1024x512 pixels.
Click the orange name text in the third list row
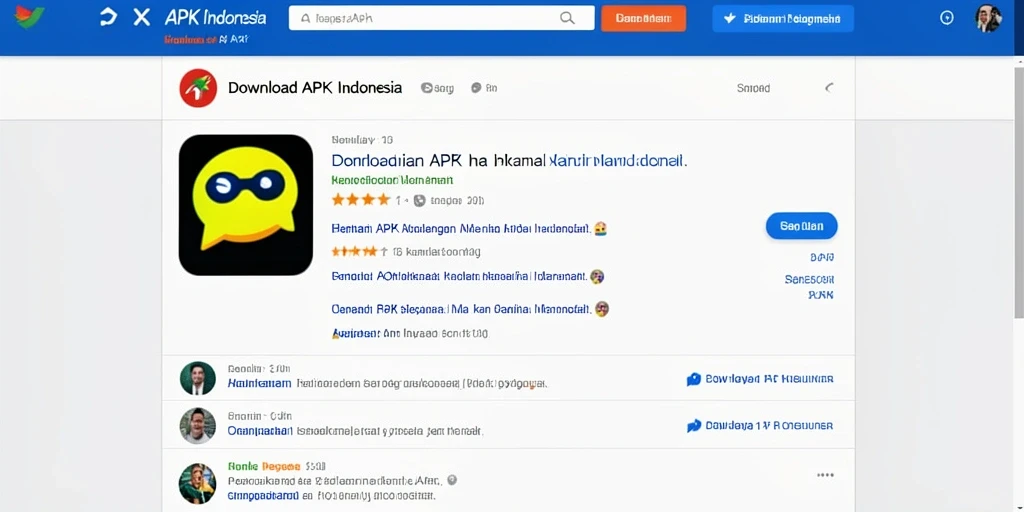tap(281, 466)
